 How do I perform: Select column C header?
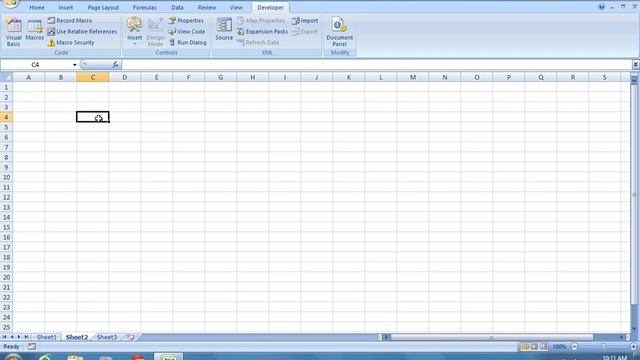coord(93,77)
